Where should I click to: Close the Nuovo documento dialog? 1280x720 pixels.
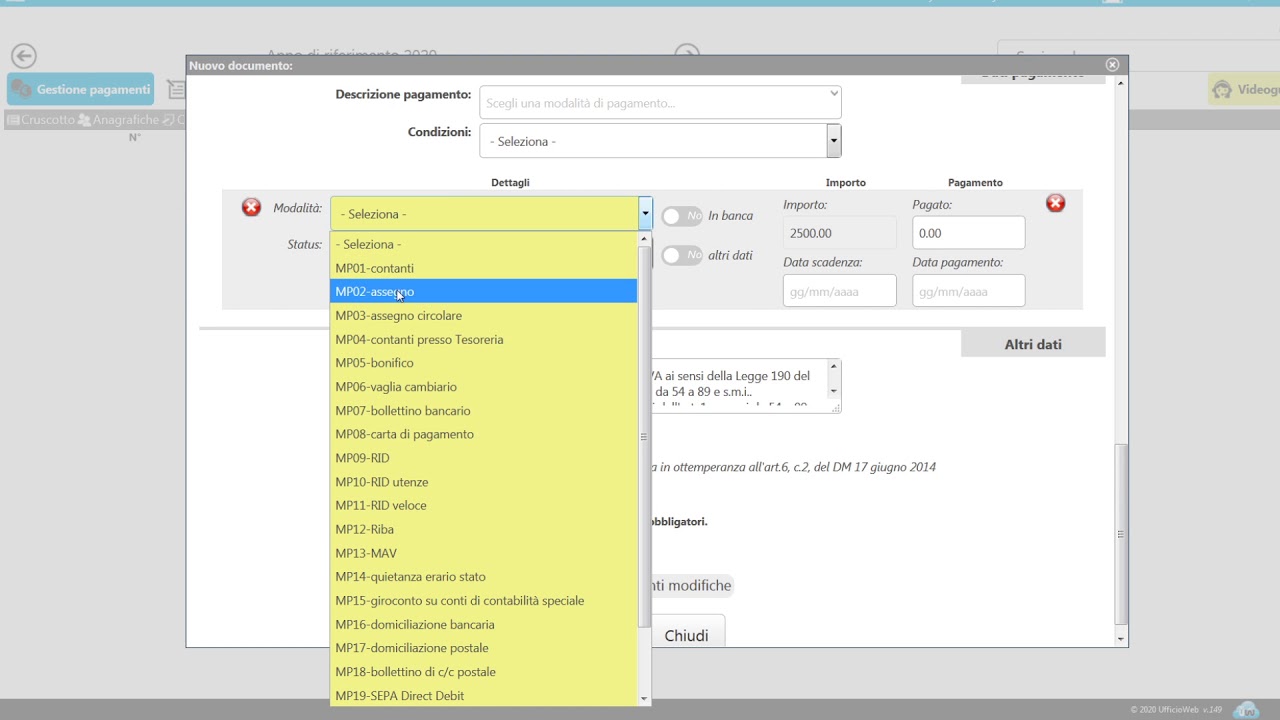(1112, 65)
